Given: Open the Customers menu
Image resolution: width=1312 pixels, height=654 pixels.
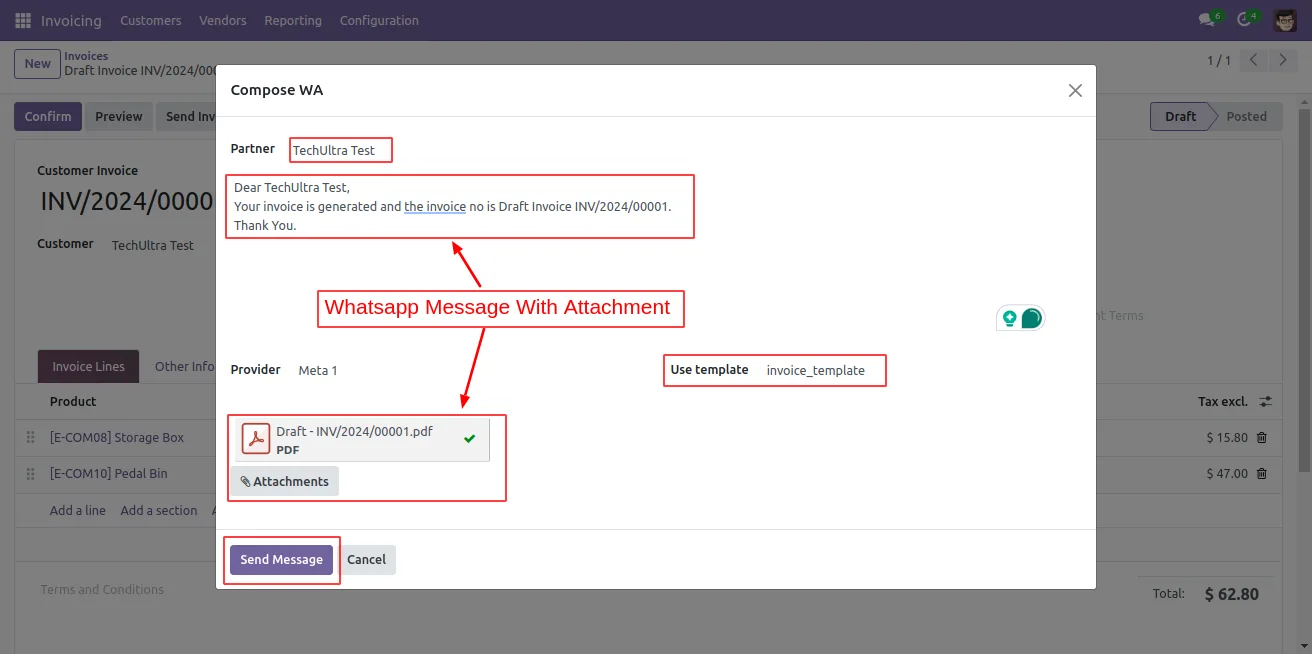Looking at the screenshot, I should tap(151, 20).
